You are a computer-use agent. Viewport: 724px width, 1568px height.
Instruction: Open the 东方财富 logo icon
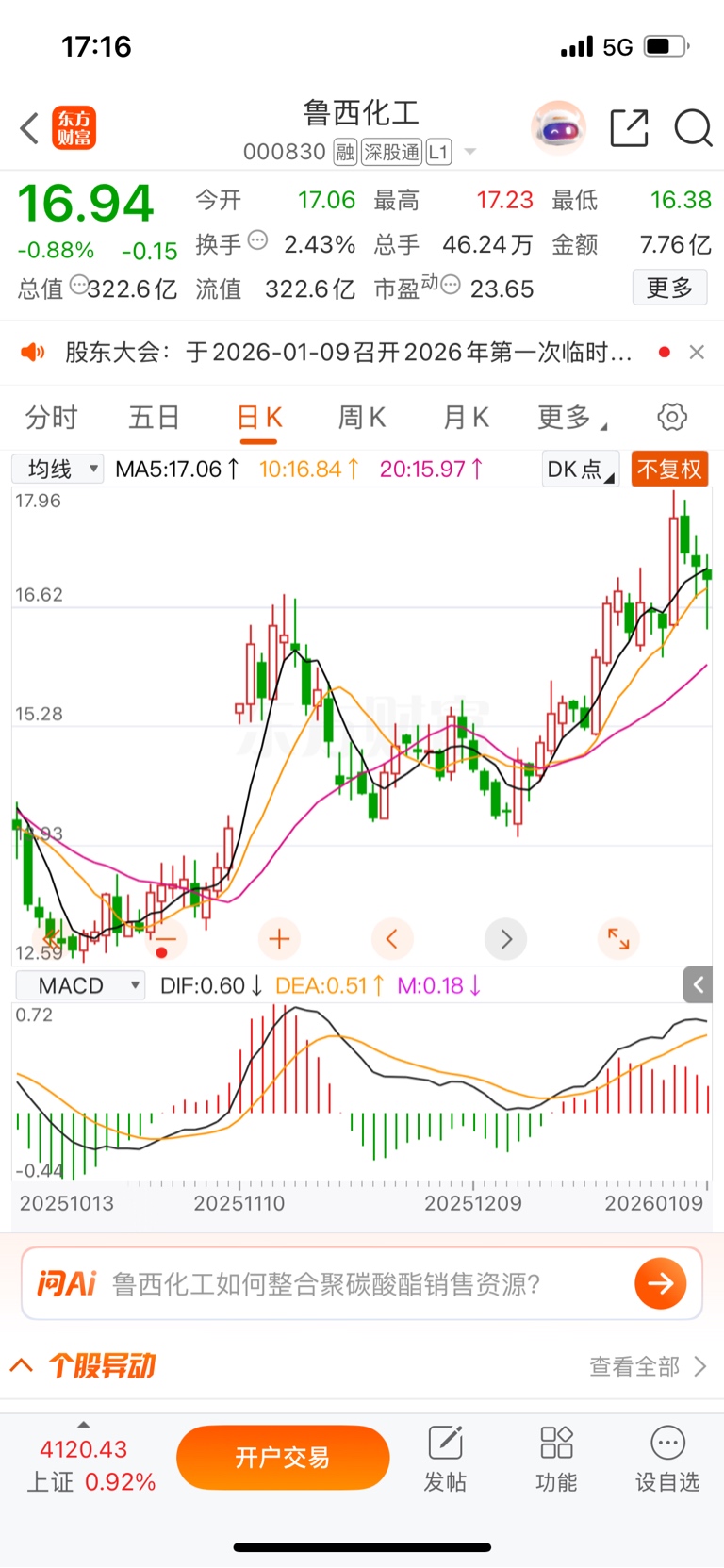74,128
